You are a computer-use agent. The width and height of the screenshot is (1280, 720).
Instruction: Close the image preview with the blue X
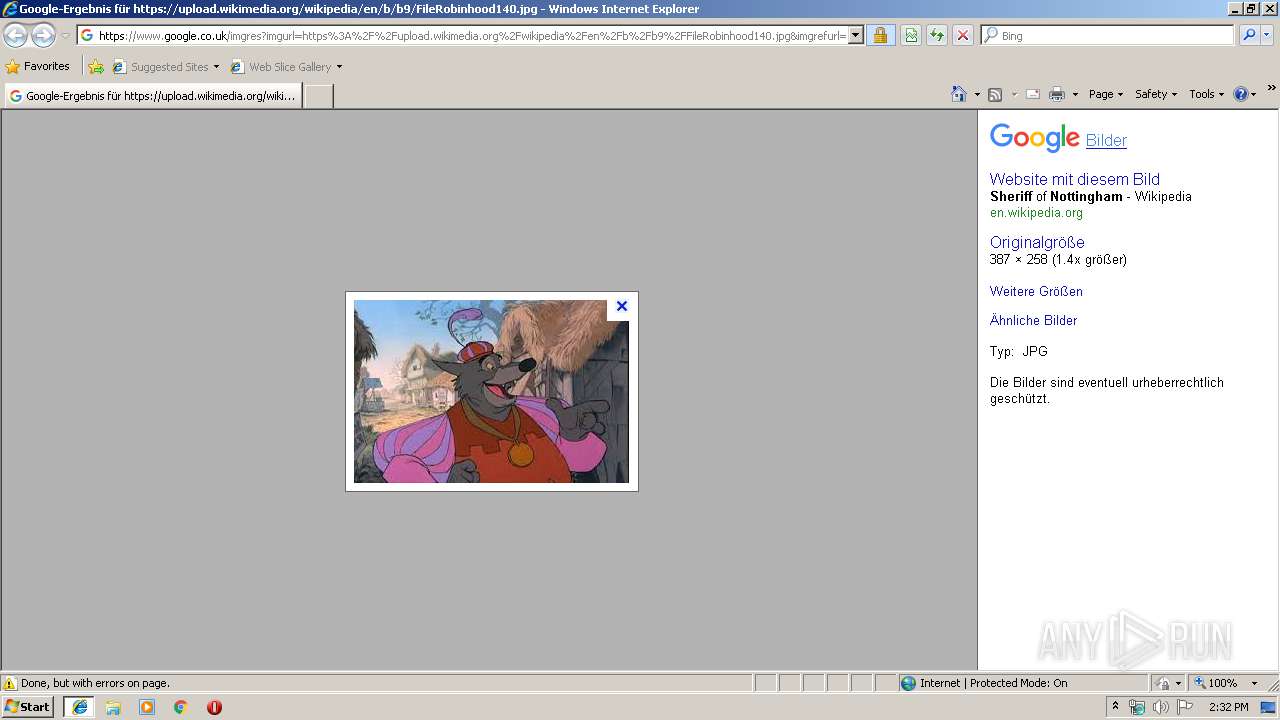coord(622,307)
